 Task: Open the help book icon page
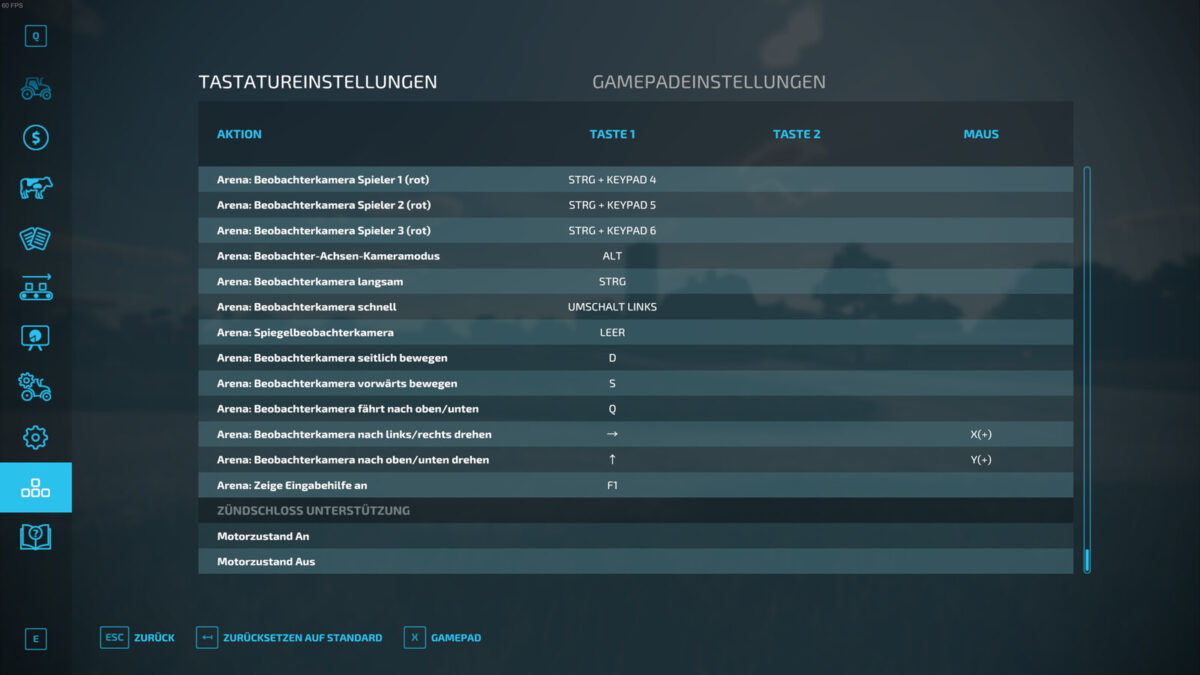pyautogui.click(x=36, y=537)
